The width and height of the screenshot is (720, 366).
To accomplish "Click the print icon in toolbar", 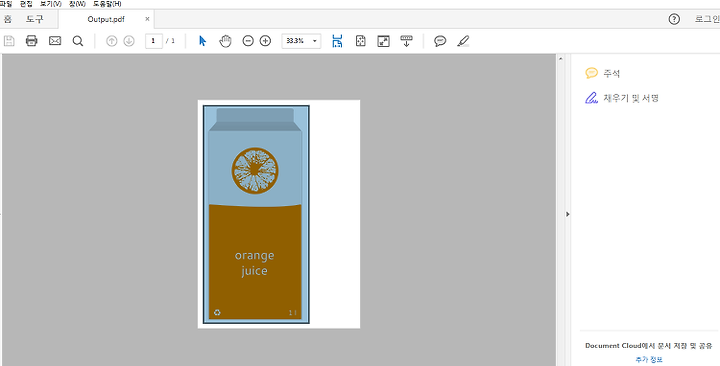I will pyautogui.click(x=31, y=41).
